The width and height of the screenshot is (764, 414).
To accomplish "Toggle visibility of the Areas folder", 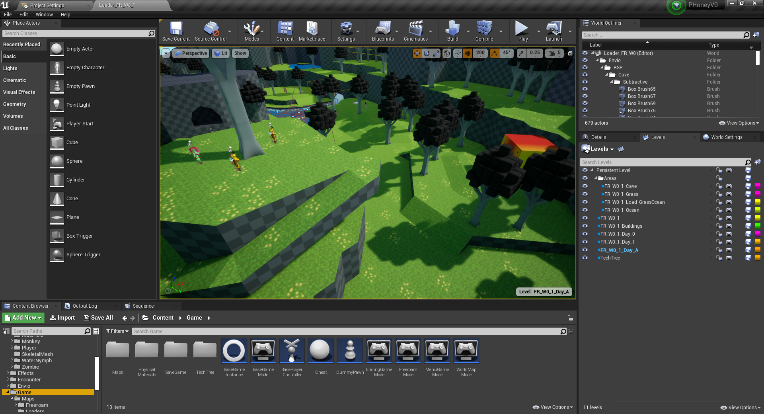I will [585, 178].
